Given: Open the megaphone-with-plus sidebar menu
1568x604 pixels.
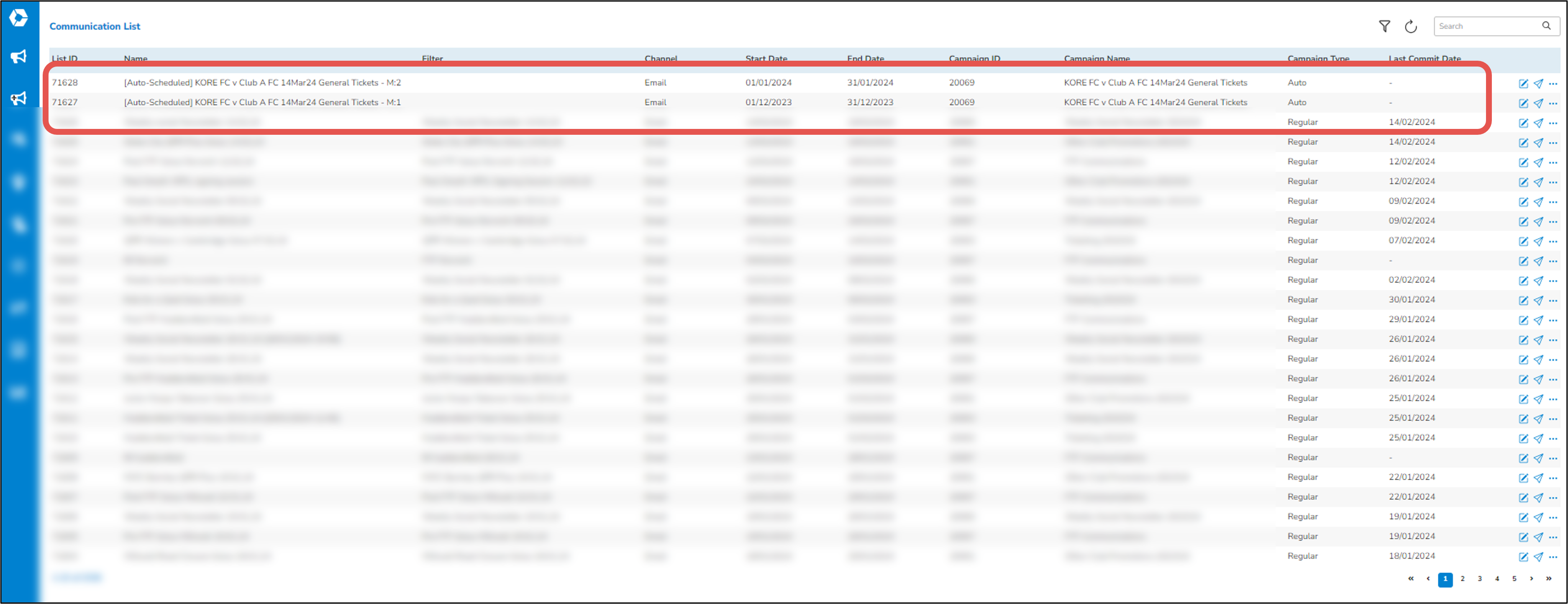Looking at the screenshot, I should tap(19, 98).
